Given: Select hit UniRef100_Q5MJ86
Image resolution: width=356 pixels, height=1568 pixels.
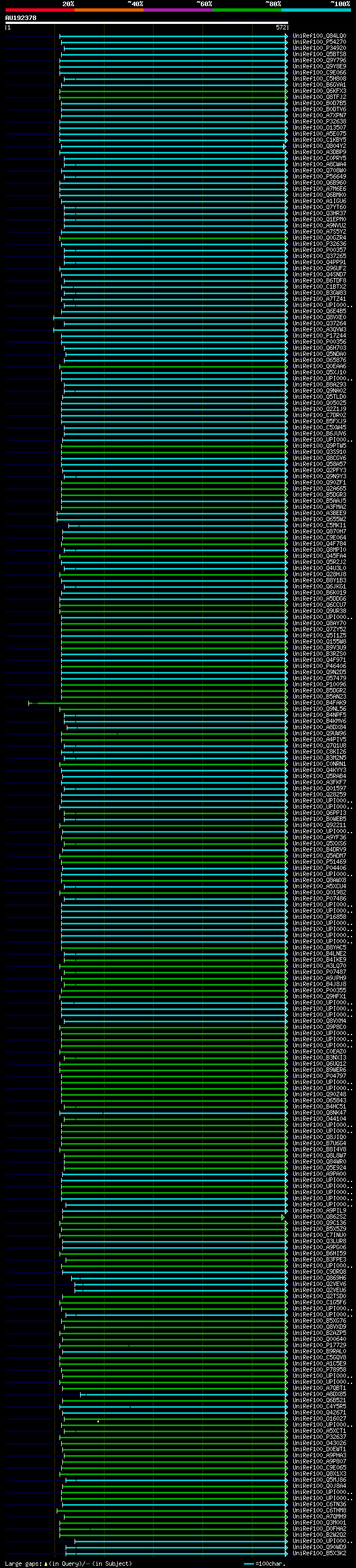Looking at the screenshot, I should click(x=319, y=1480).
